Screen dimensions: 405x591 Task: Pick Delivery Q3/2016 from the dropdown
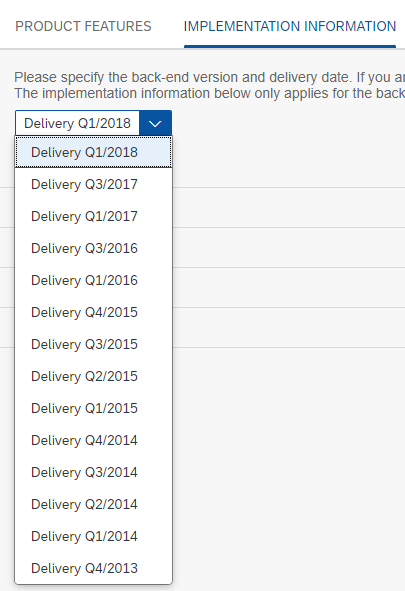[x=93, y=248]
